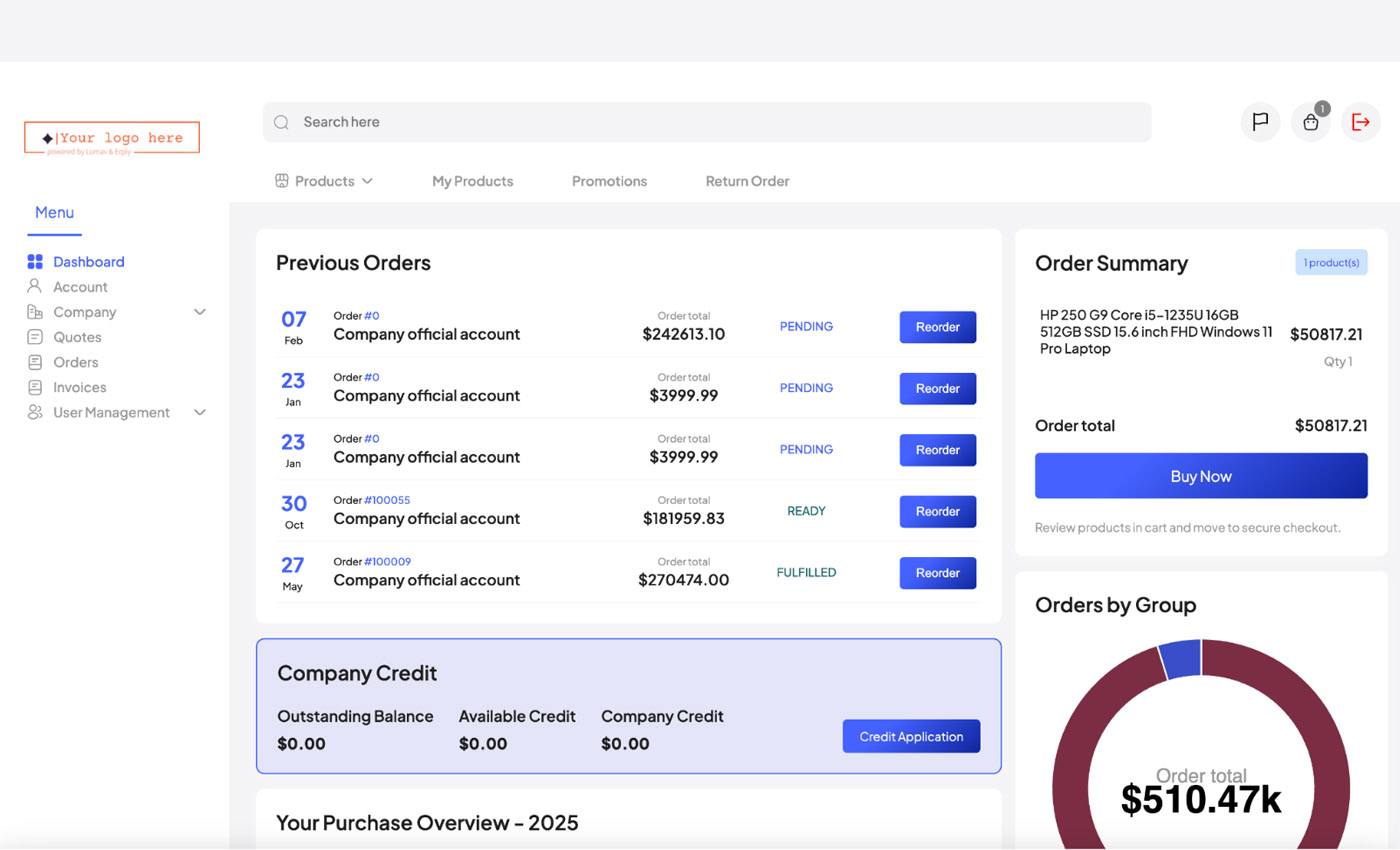Switch to Promotions tab
The width and height of the screenshot is (1400, 850).
pos(609,181)
